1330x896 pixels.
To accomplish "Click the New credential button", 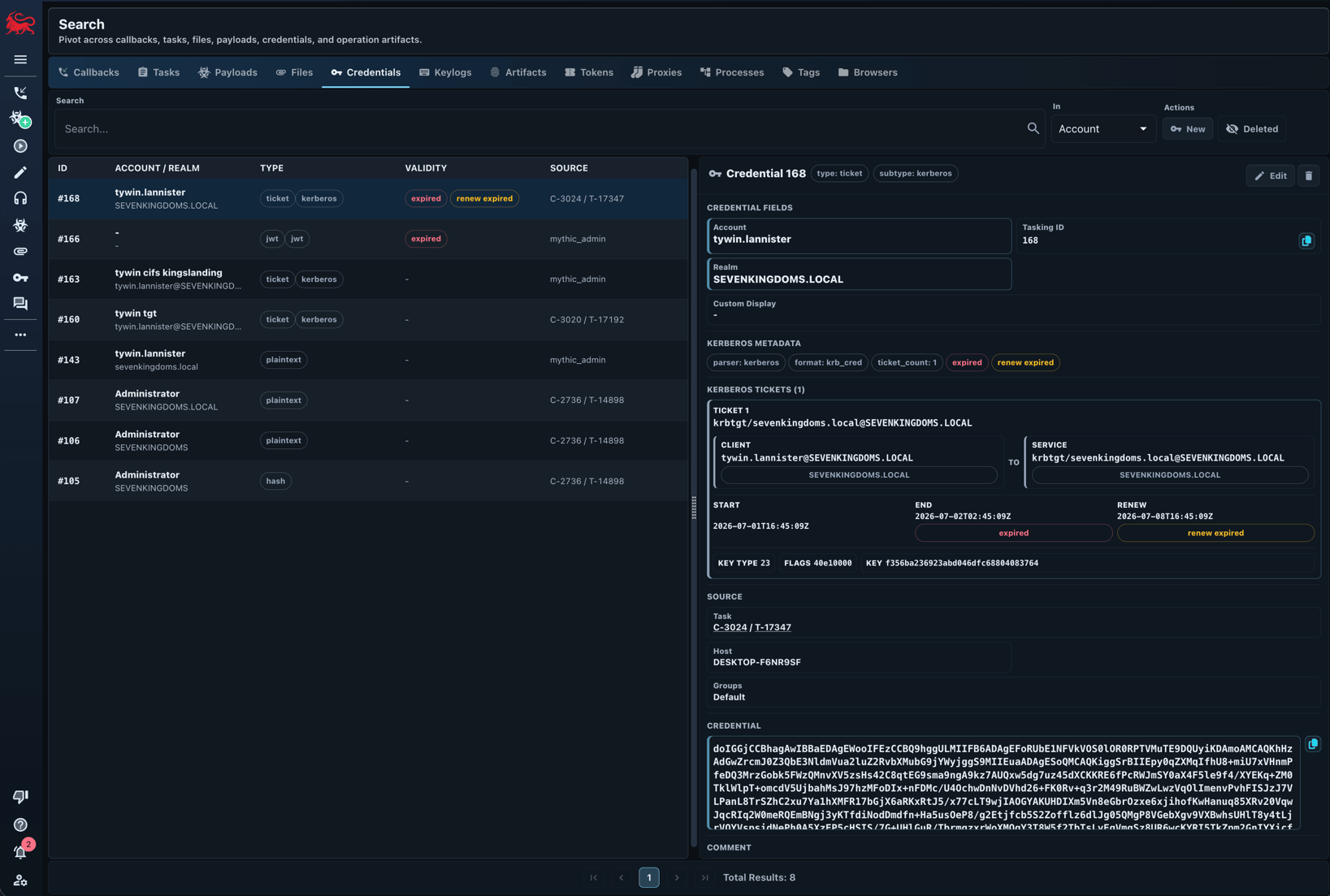I will click(1187, 129).
